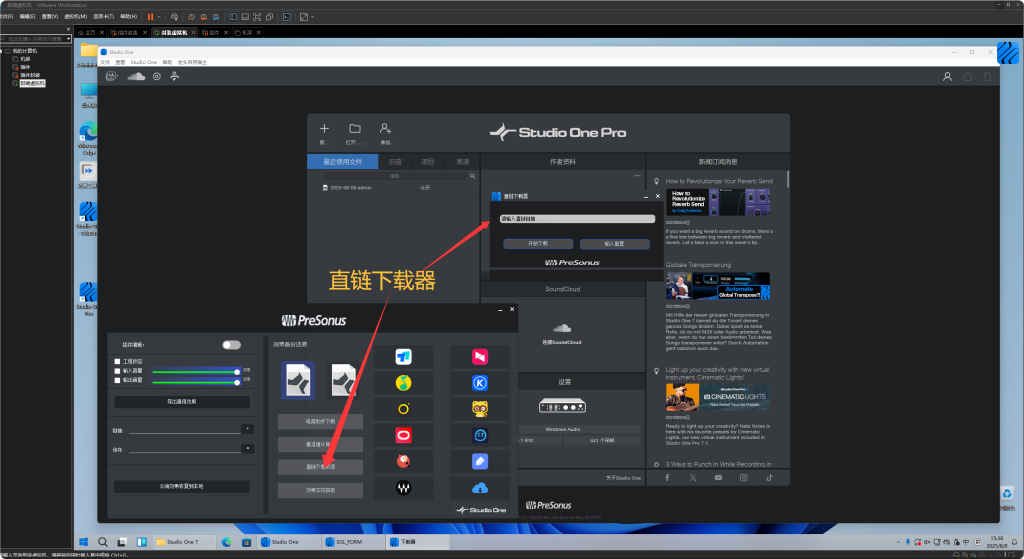Click the output volume slider handle

237,381
